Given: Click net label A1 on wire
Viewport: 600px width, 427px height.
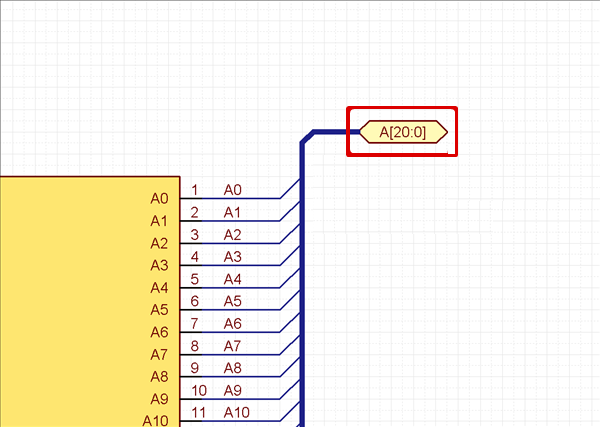Looking at the screenshot, I should point(232,212).
